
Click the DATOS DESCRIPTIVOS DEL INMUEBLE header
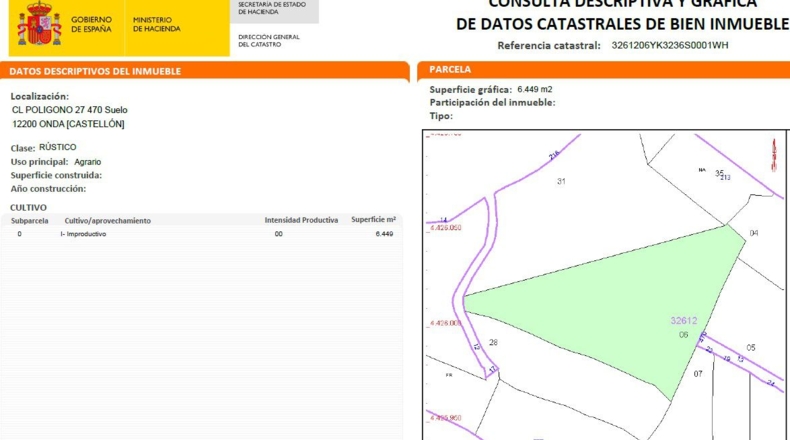pyautogui.click(x=95, y=71)
